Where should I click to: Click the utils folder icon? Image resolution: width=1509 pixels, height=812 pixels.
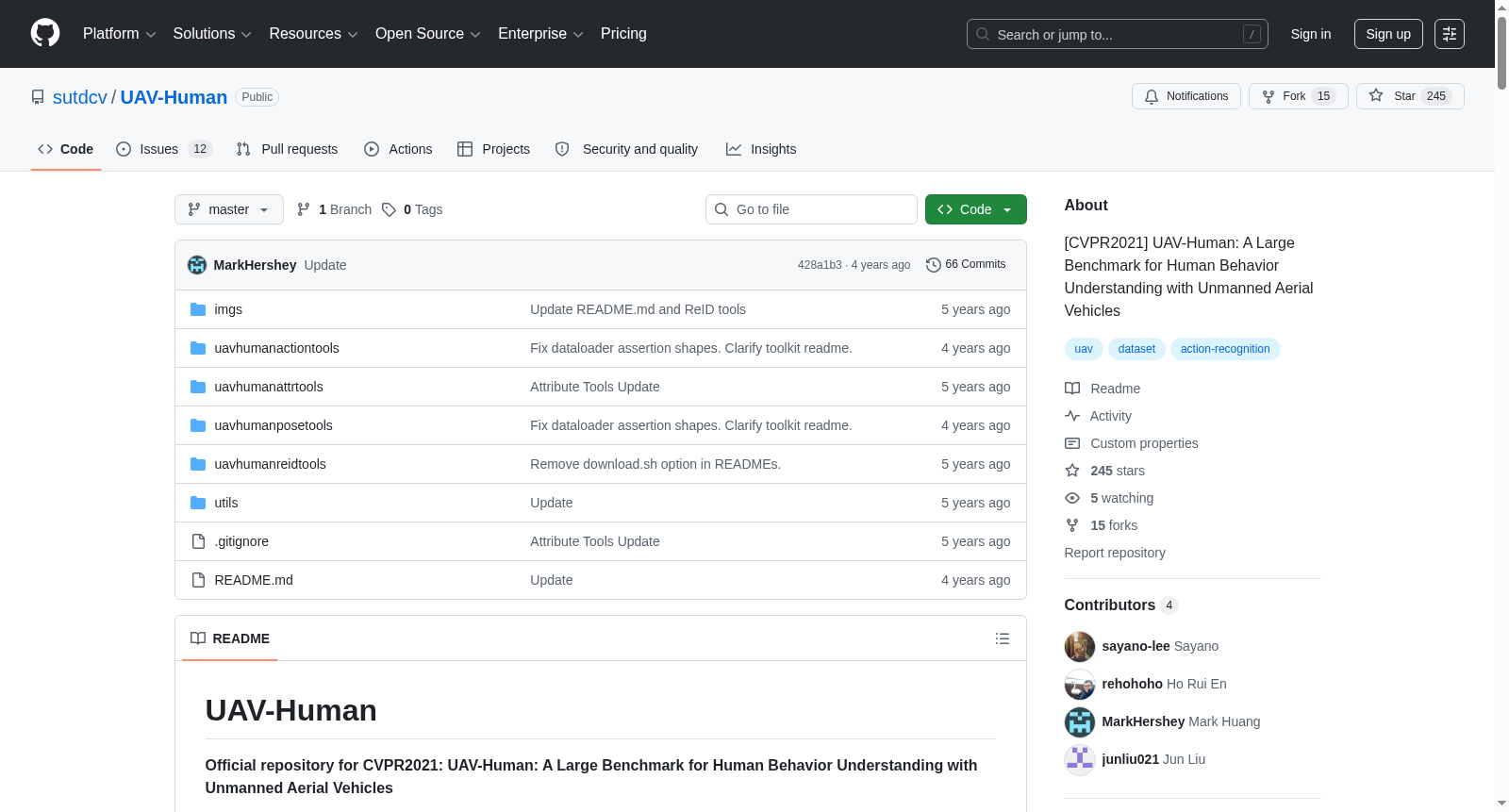point(198,503)
